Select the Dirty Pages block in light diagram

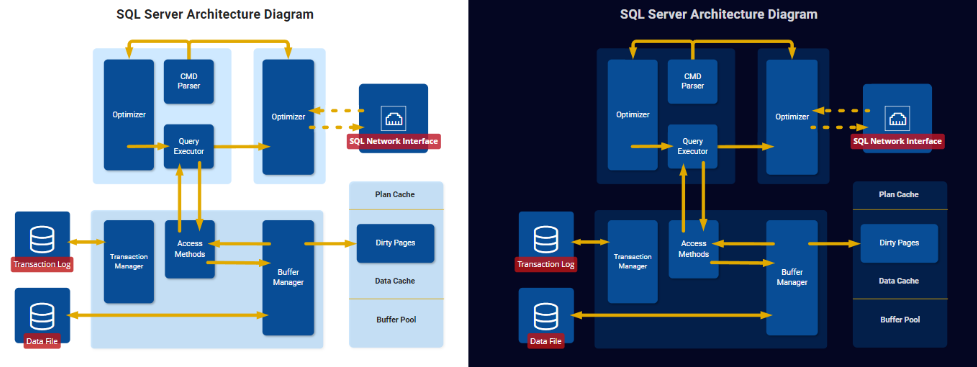point(395,243)
